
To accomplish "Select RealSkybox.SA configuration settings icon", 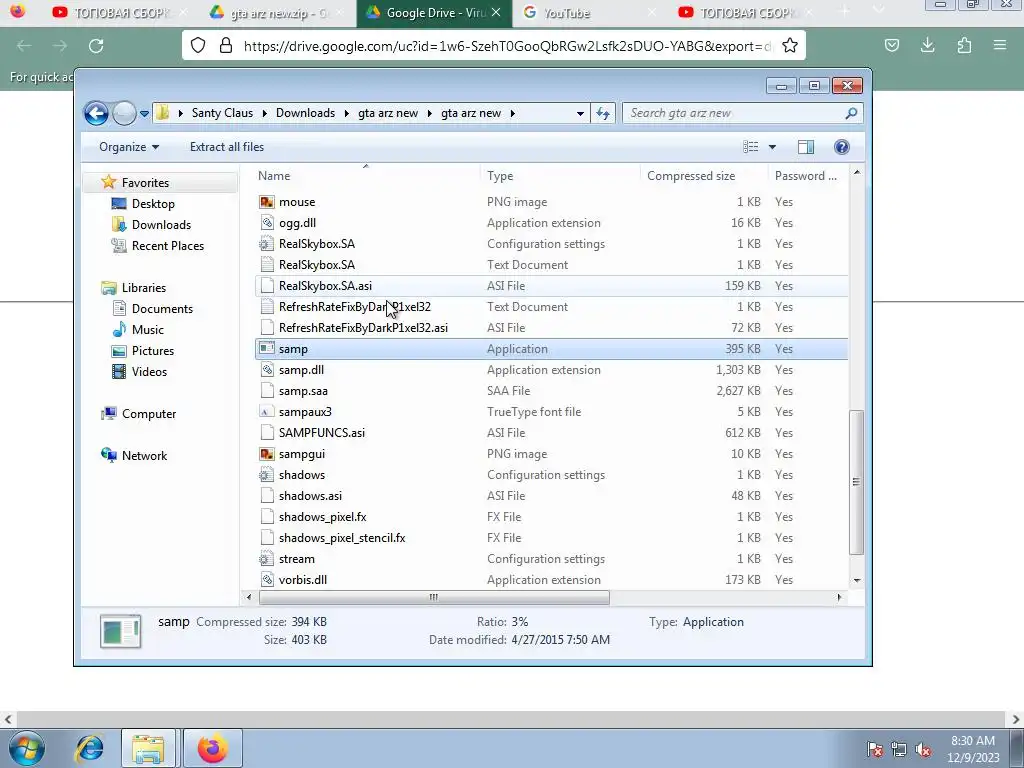I will pos(266,244).
